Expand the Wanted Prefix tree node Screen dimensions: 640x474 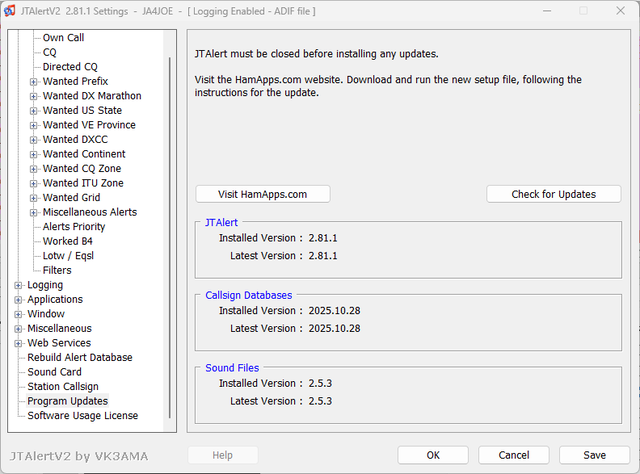pos(33,82)
